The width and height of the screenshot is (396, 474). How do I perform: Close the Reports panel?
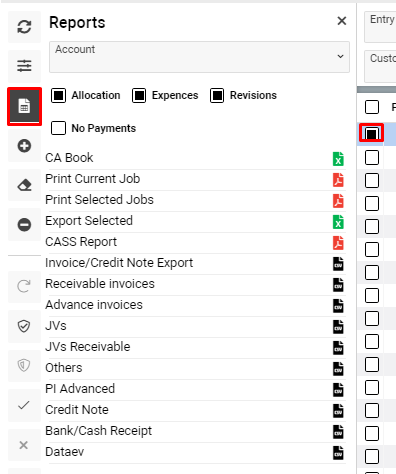(x=342, y=21)
